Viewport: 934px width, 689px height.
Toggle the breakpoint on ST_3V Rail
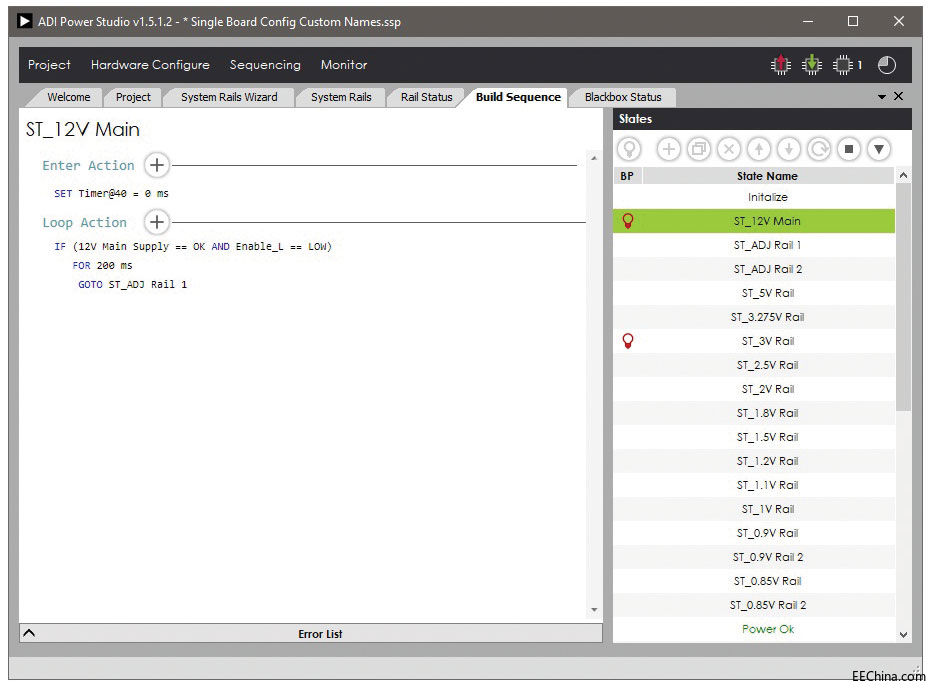coord(627,341)
